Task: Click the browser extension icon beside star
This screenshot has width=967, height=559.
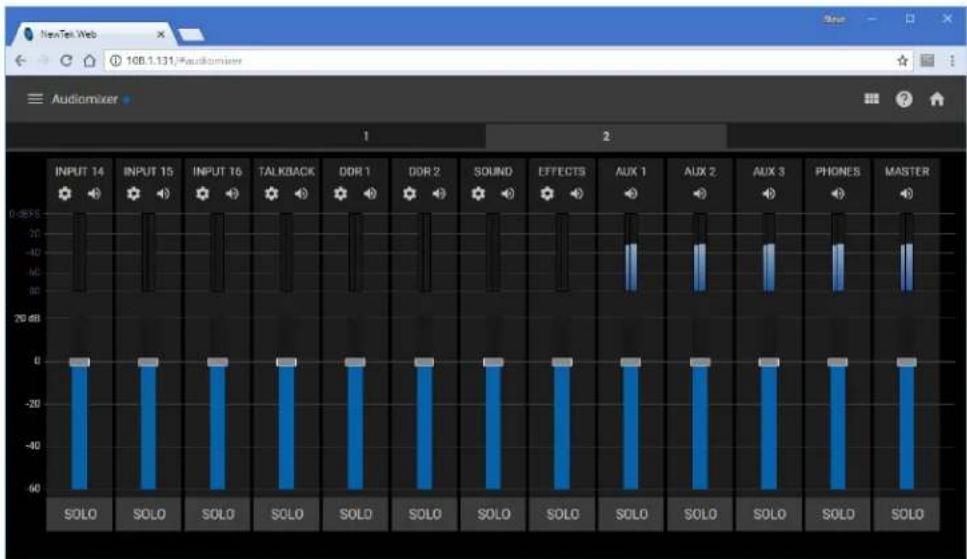Action: tap(927, 60)
